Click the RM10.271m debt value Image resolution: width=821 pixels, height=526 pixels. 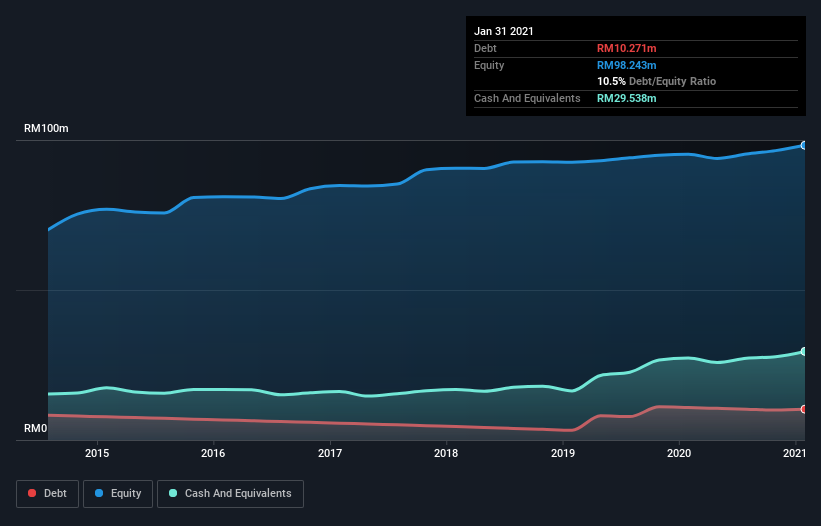[627, 48]
